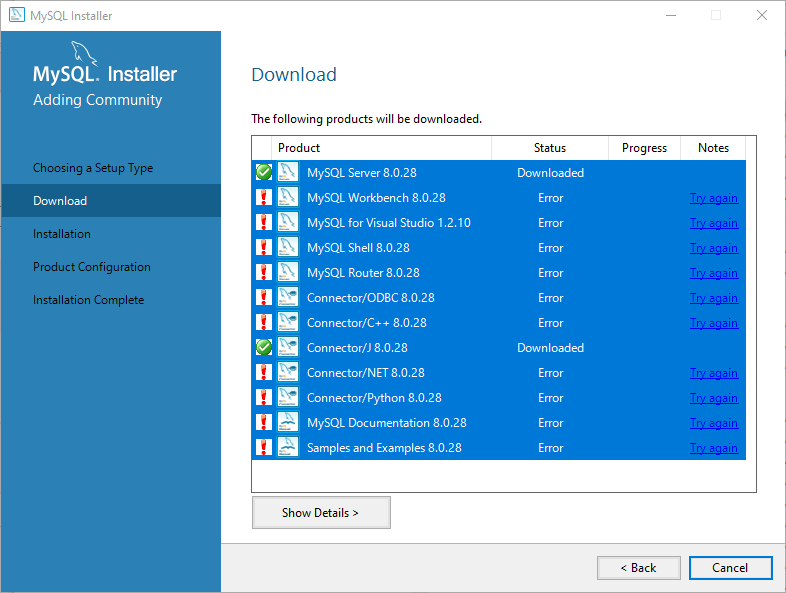
Task: Retry Connector/Python download via Try again
Action: click(714, 398)
